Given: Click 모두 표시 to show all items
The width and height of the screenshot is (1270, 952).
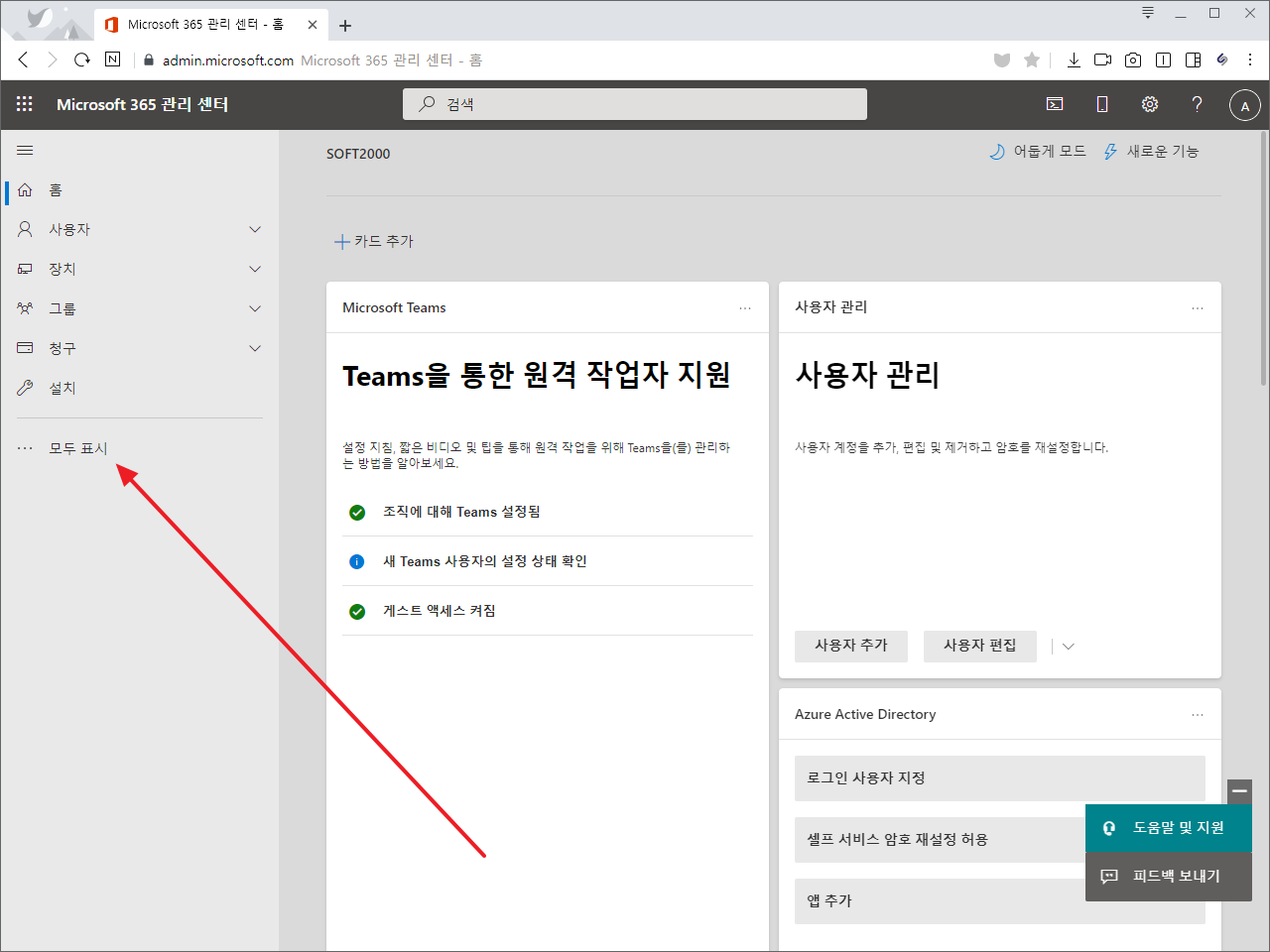Looking at the screenshot, I should pos(78,448).
